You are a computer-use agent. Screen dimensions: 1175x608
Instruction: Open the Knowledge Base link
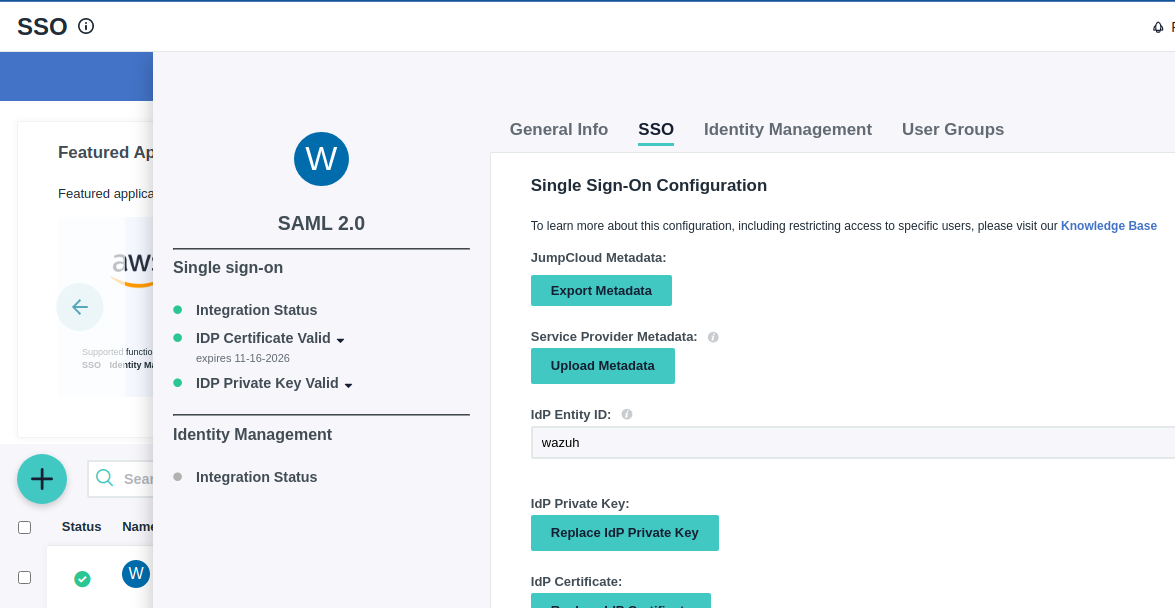(x=1108, y=226)
